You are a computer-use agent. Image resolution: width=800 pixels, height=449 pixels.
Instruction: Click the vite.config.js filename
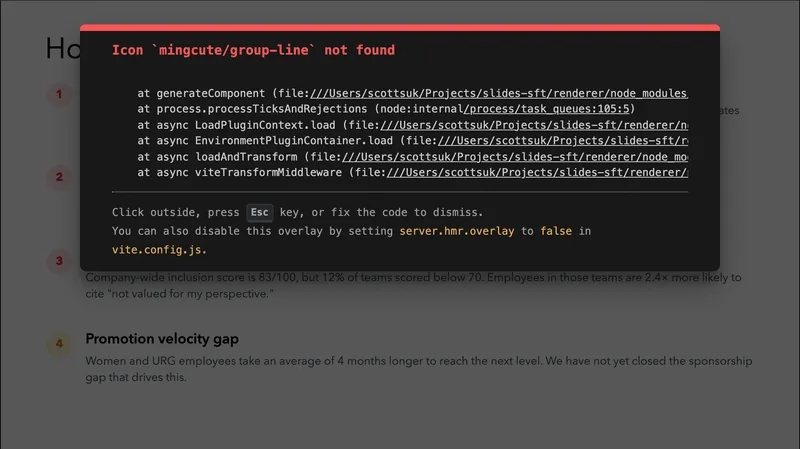(x=159, y=249)
